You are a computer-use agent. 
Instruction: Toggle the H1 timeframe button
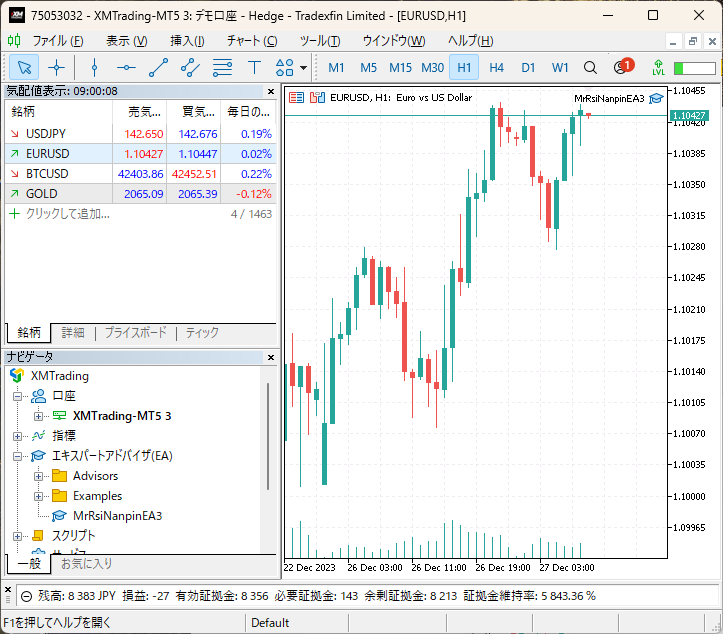point(464,68)
